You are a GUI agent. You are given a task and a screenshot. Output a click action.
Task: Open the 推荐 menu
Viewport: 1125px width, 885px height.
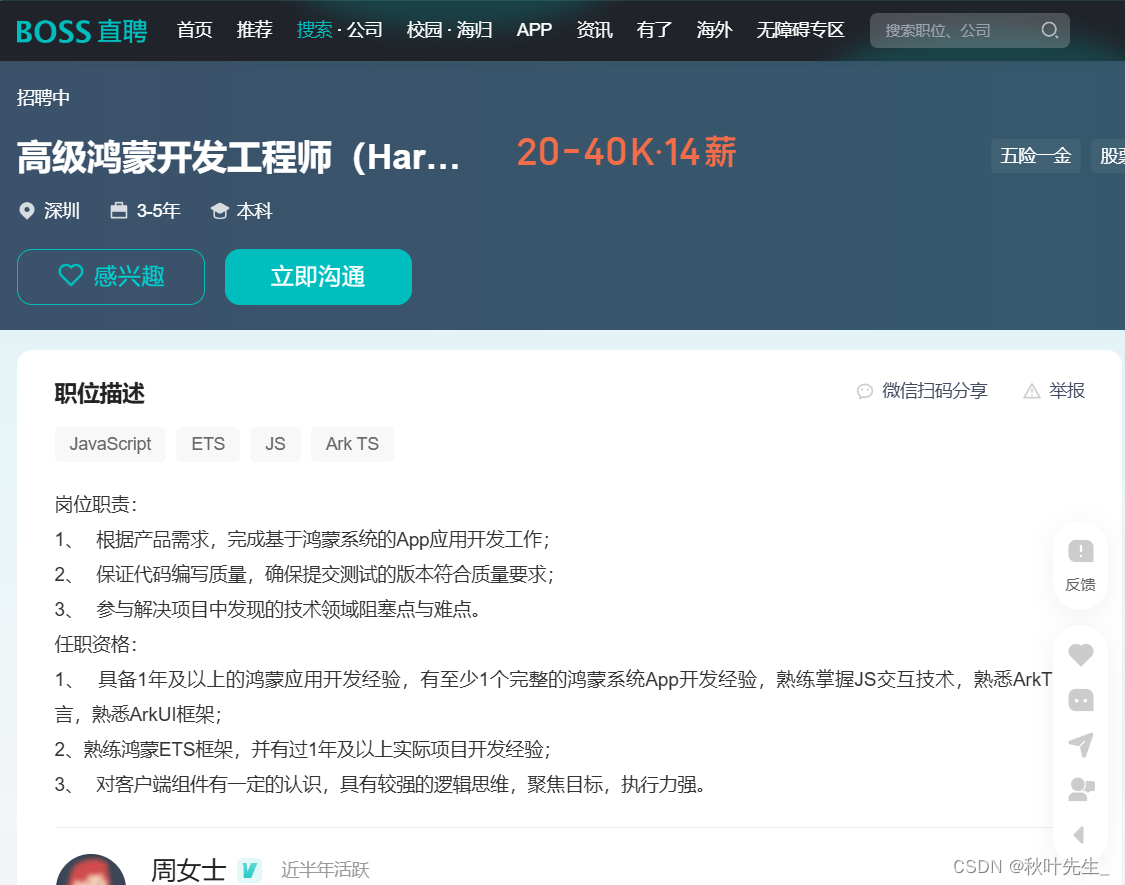[255, 30]
